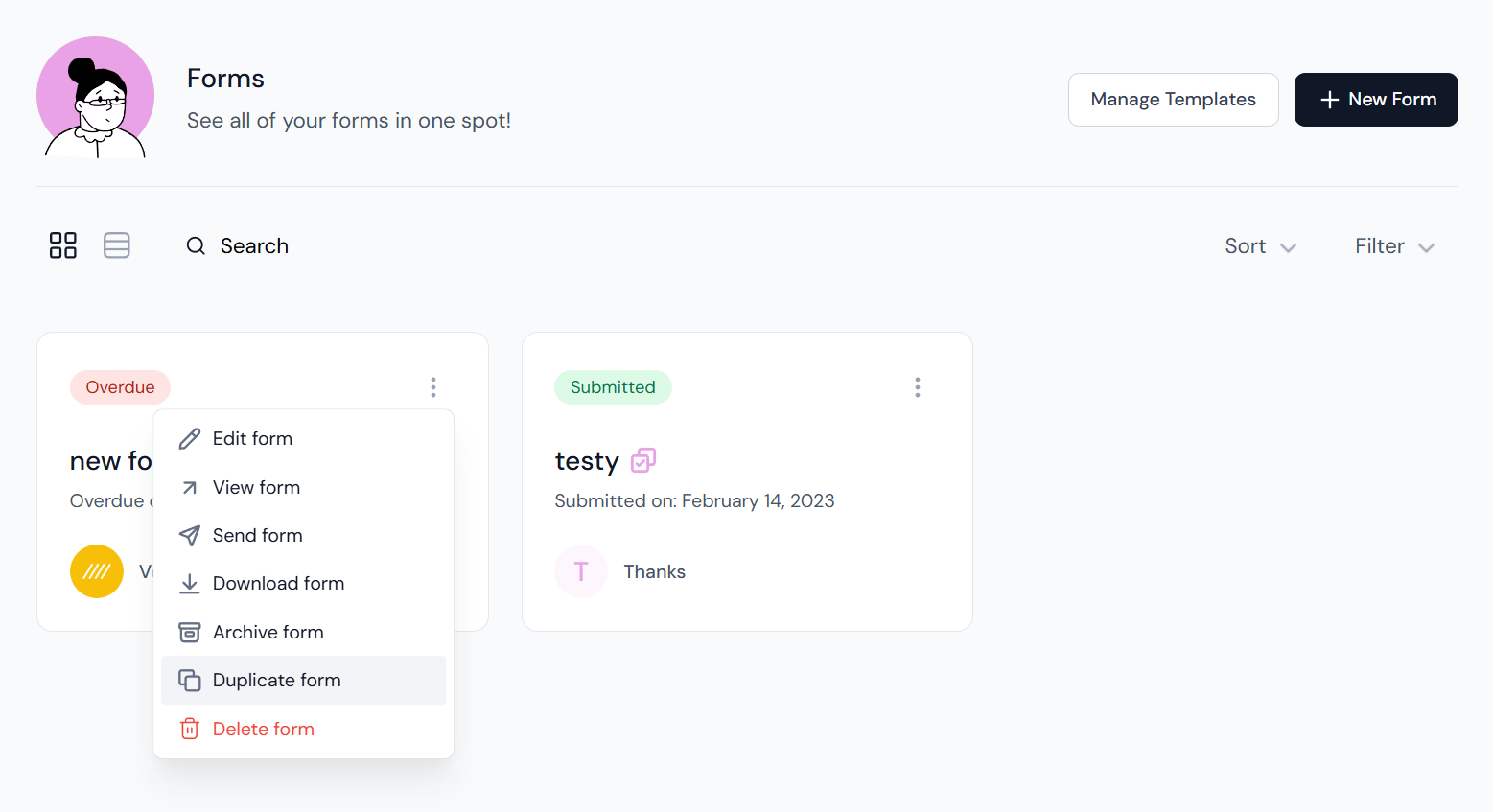Click the T avatar next to Thanks
The width and height of the screenshot is (1493, 812).
click(581, 571)
